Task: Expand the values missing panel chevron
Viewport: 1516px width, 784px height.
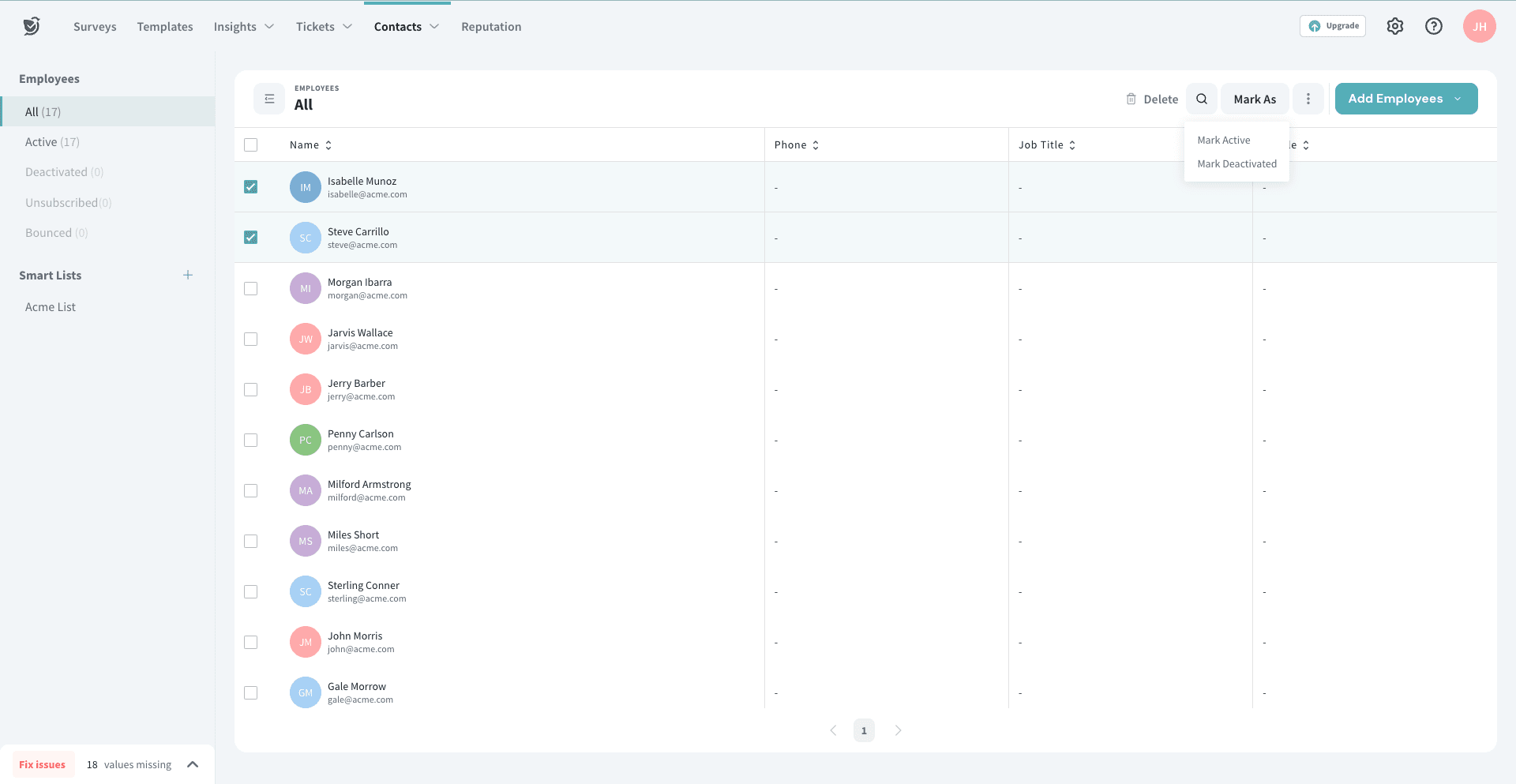Action: 193,764
